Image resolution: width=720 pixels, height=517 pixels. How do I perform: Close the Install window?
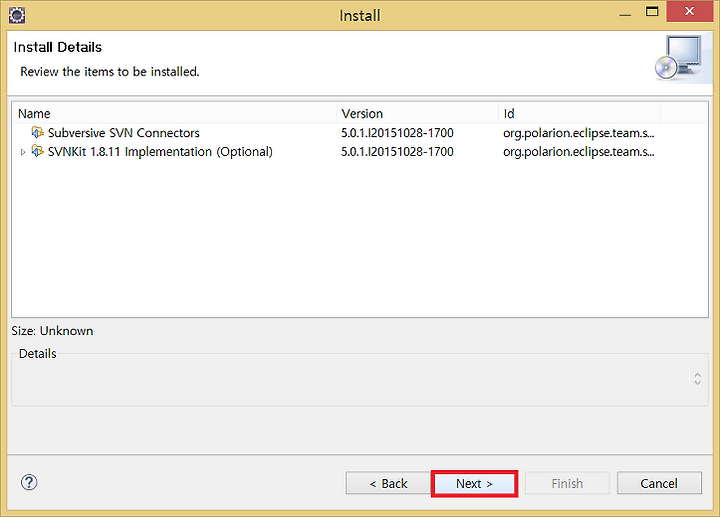tap(689, 11)
